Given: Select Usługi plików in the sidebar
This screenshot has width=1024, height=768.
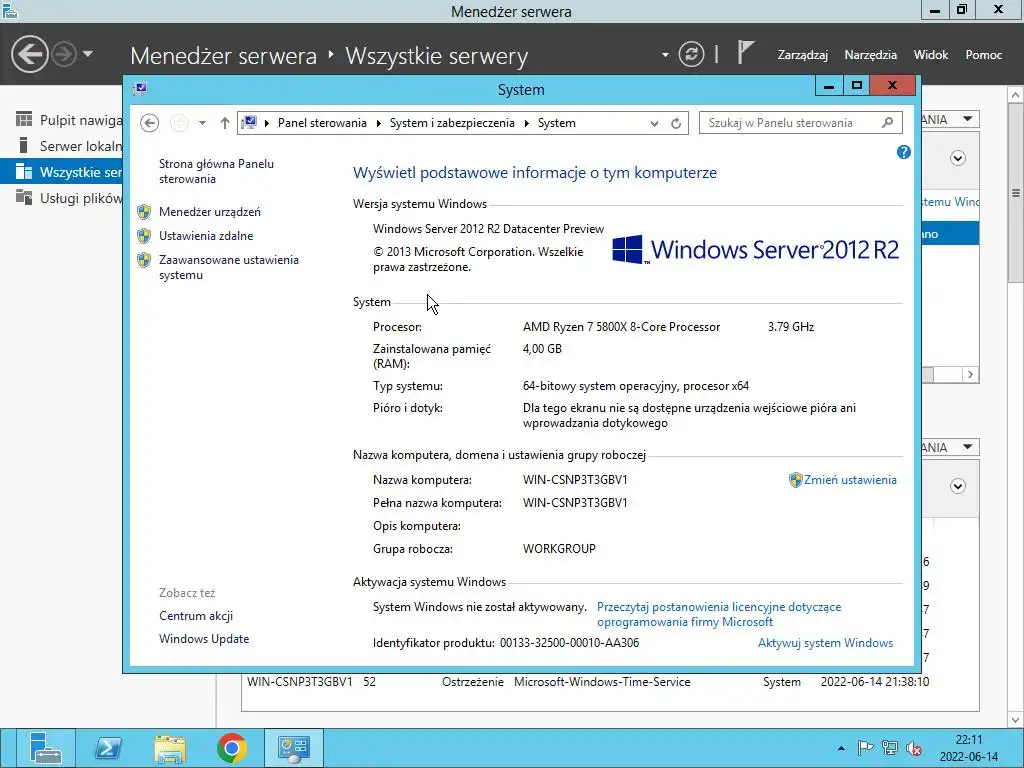Looking at the screenshot, I should [61, 198].
